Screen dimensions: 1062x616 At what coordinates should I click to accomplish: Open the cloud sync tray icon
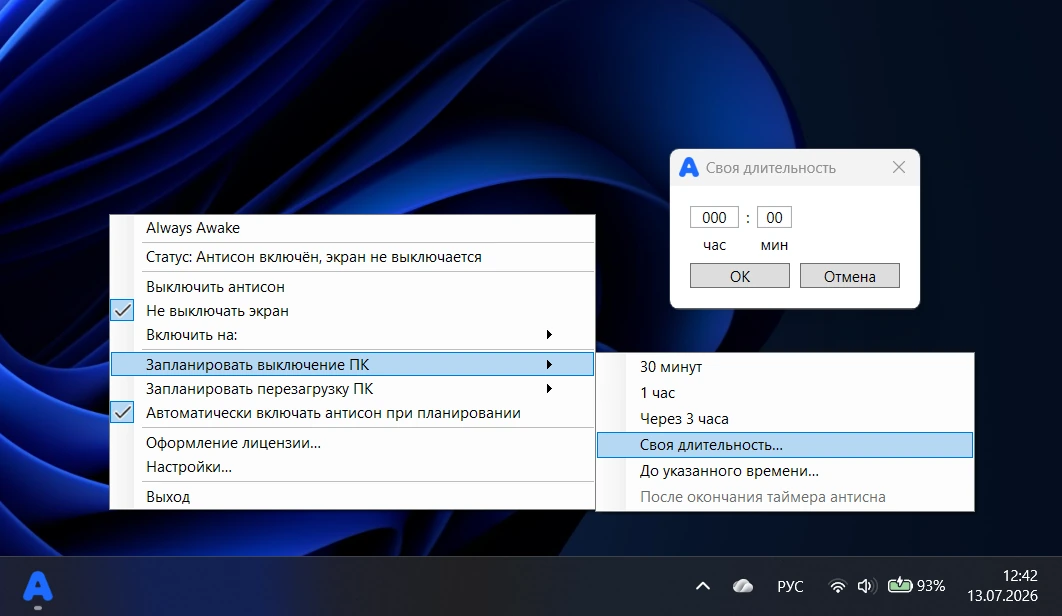pos(743,586)
